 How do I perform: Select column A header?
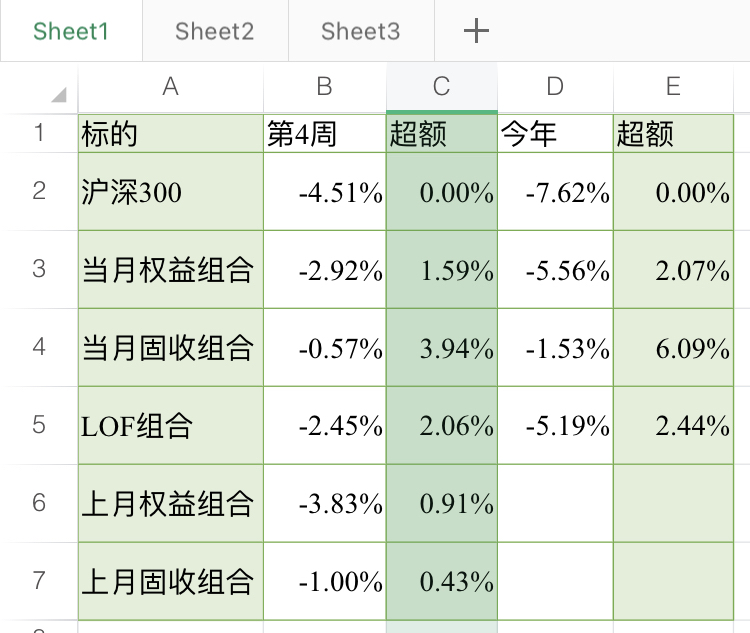pyautogui.click(x=170, y=87)
